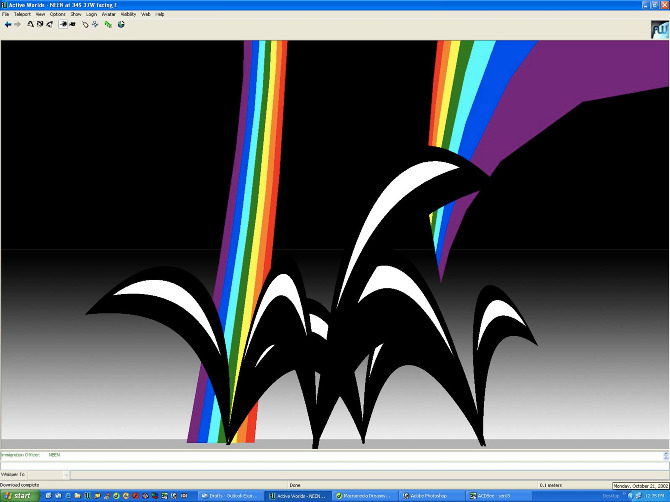Open the Avatar menu
Viewport: 670px width, 502px height.
pos(109,15)
